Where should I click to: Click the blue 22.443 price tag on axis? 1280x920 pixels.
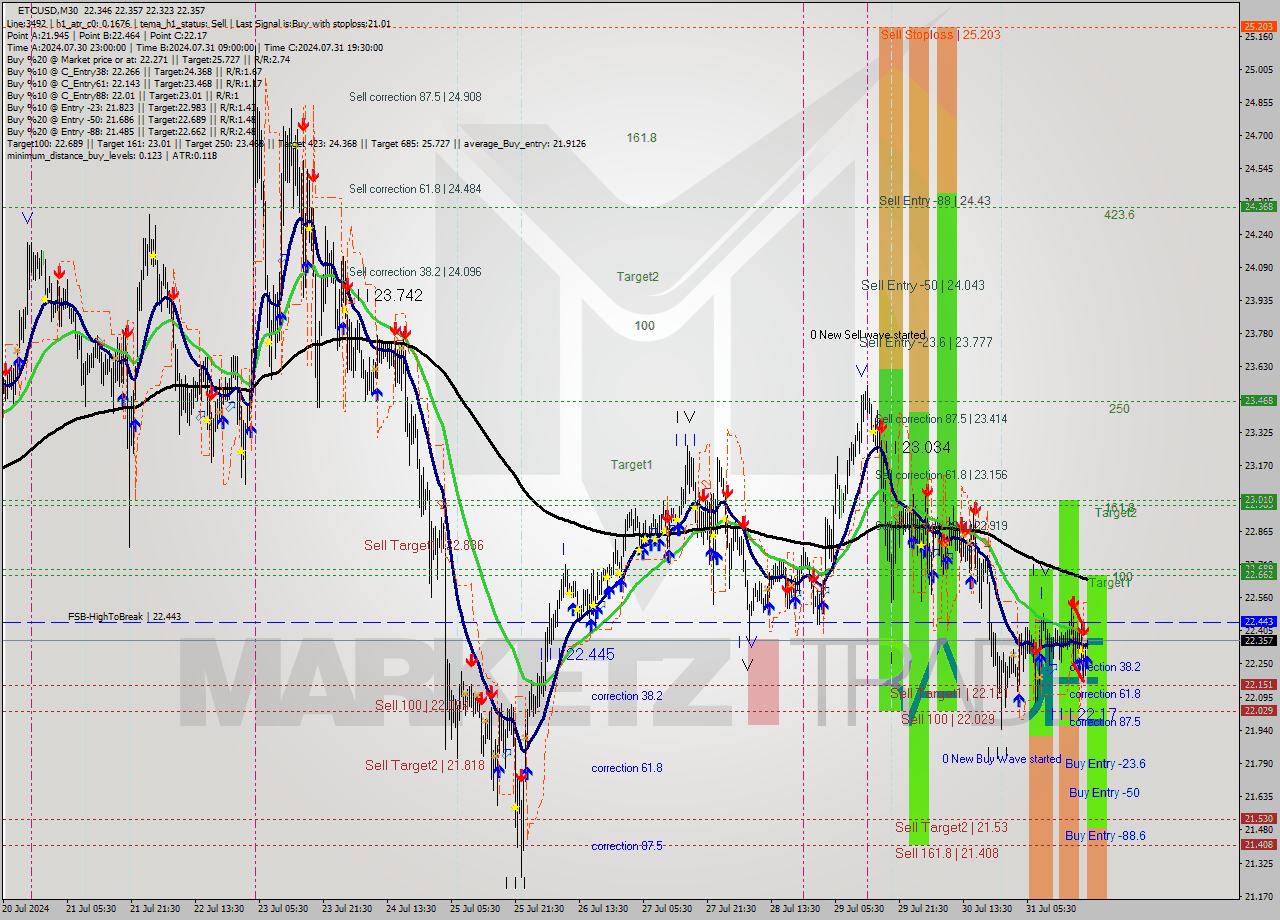coord(1258,621)
